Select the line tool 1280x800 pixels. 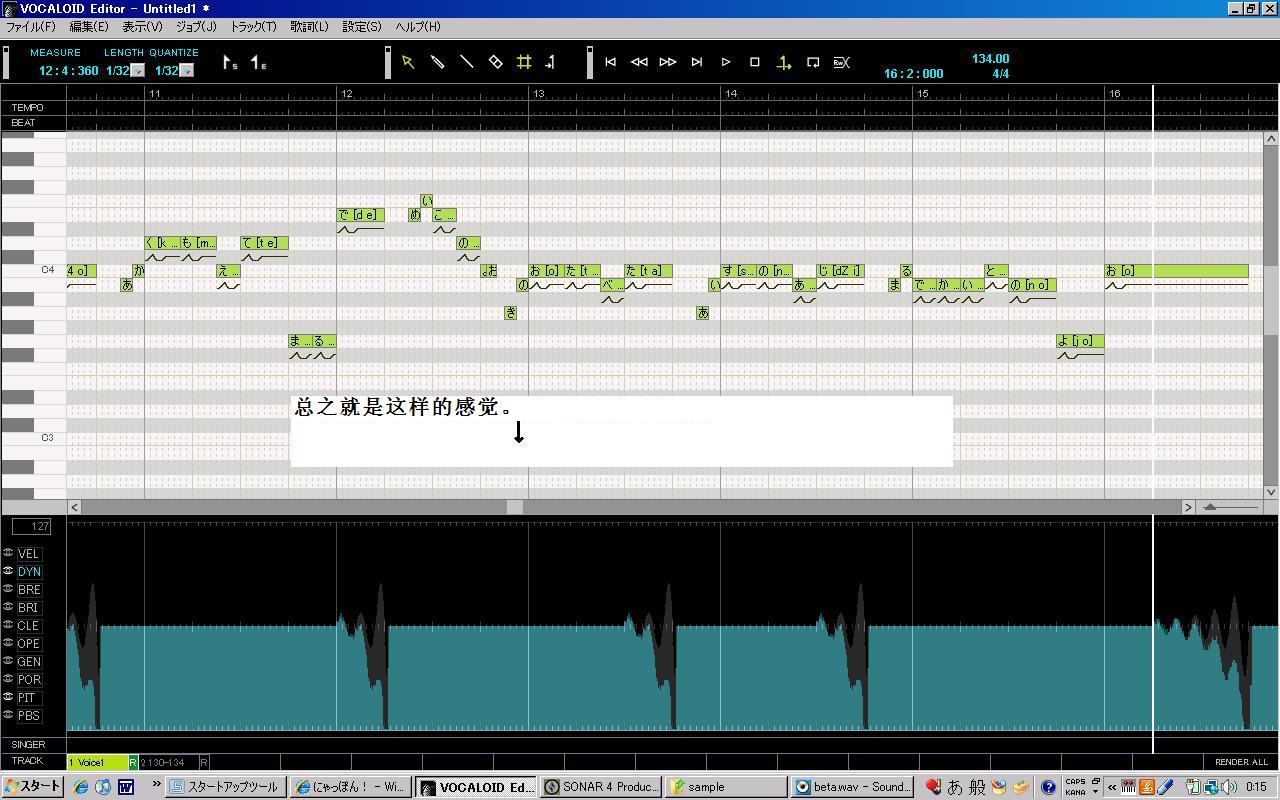[466, 62]
